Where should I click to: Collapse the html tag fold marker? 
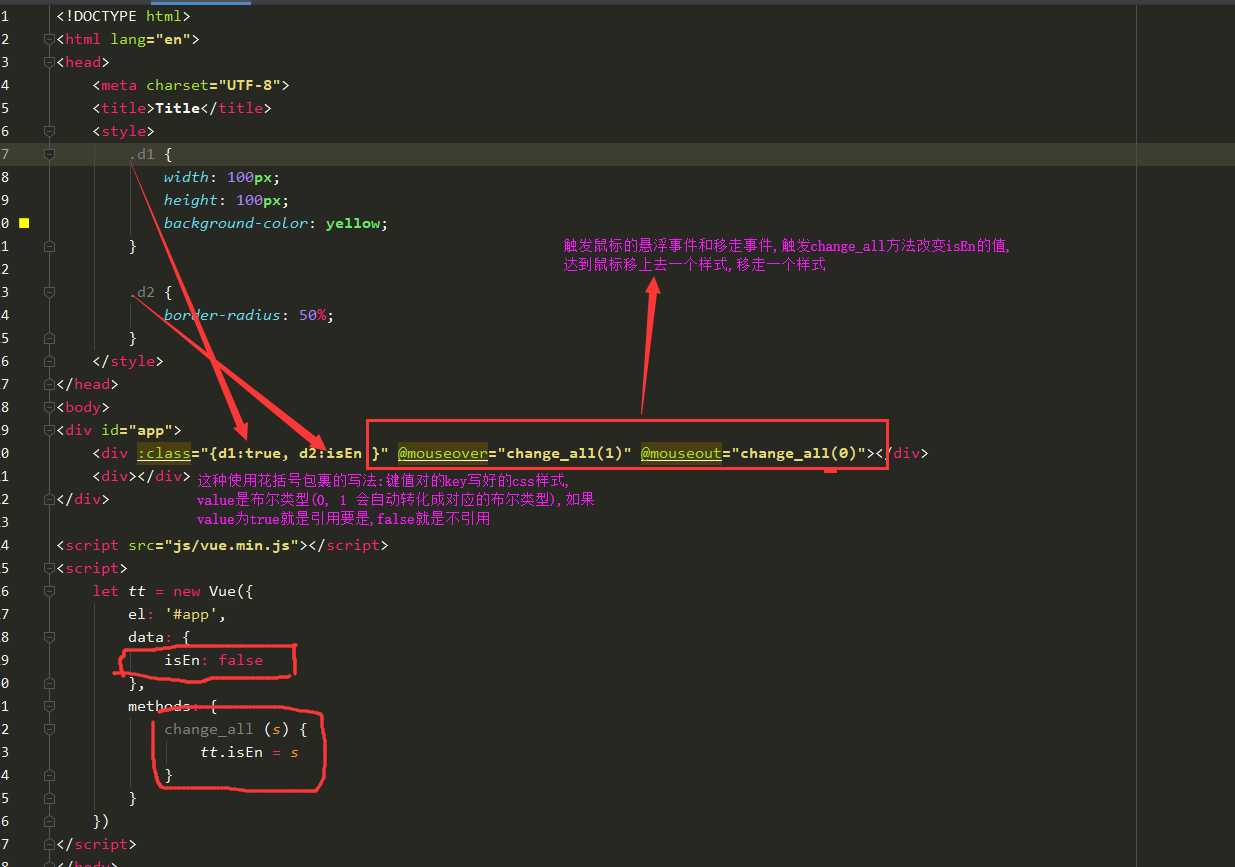(x=48, y=39)
